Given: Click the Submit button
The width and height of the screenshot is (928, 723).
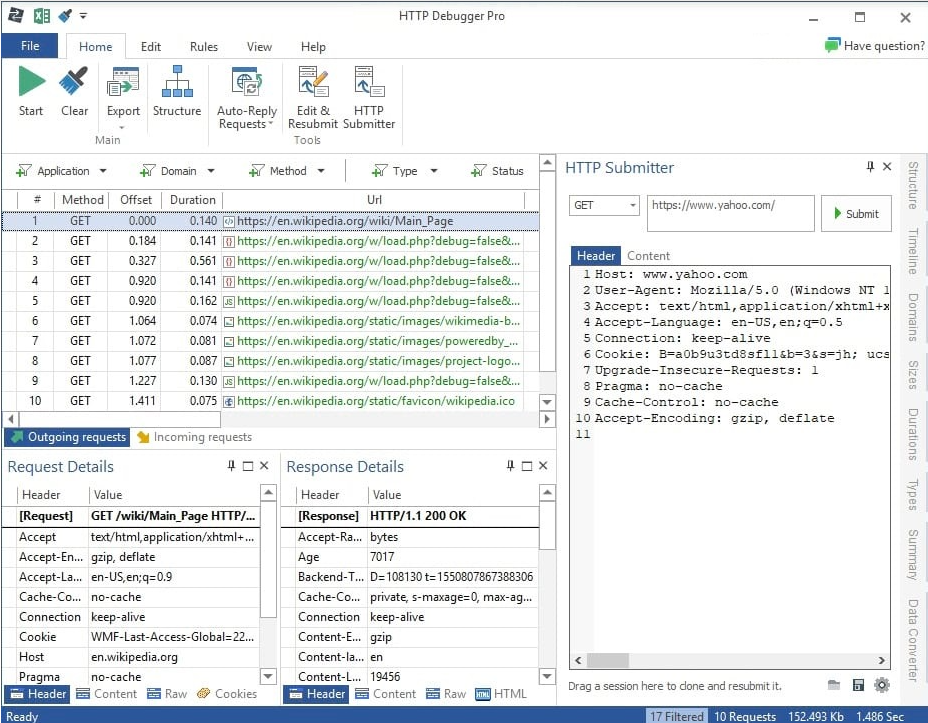Looking at the screenshot, I should coord(856,213).
